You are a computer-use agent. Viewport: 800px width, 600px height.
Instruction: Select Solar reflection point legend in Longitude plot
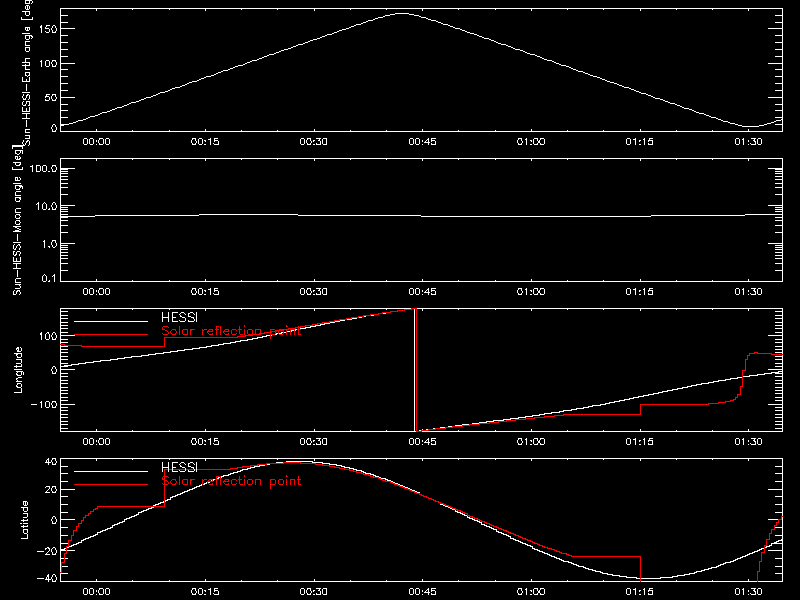(x=231, y=331)
